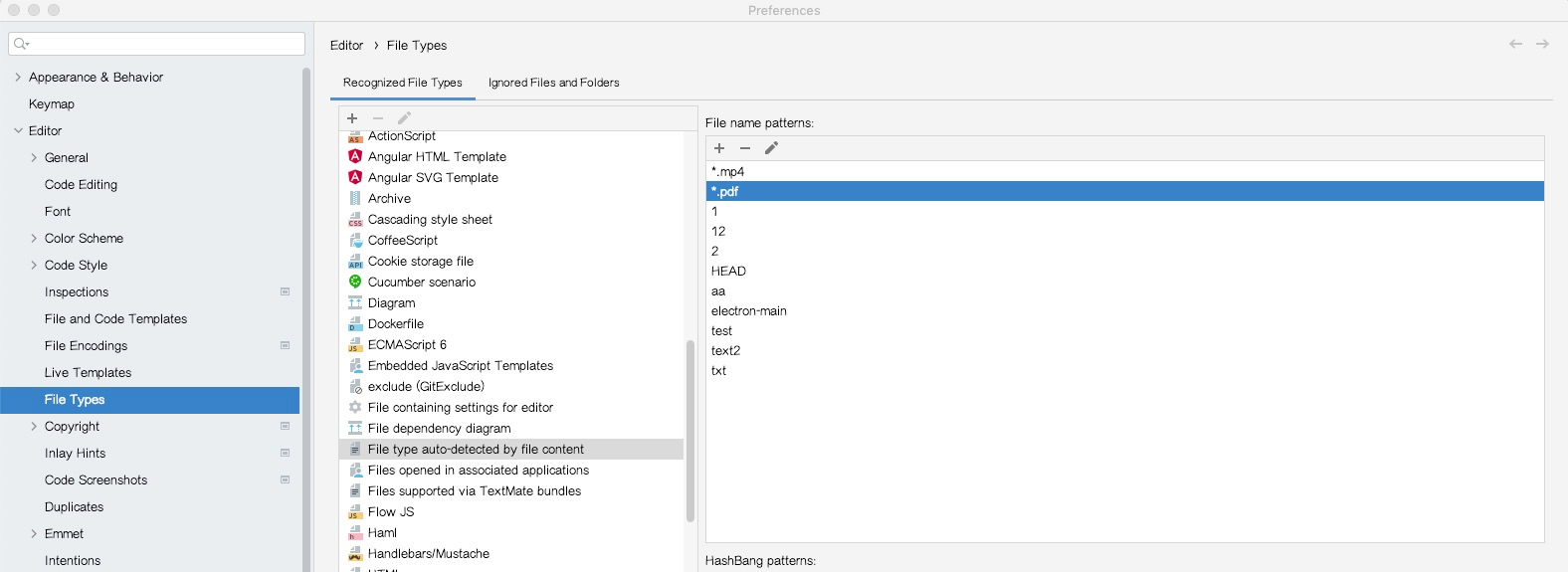The width and height of the screenshot is (1568, 572).
Task: Expand the Code Style node
Action: (x=34, y=265)
